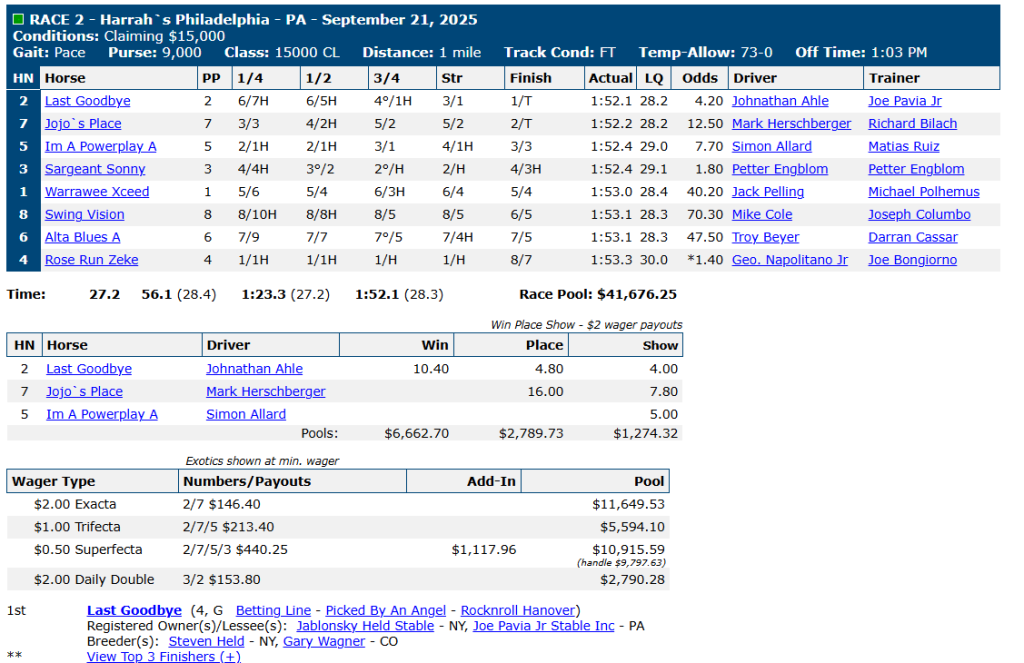
Task: Click breeder Gary Wagner link
Action: [323, 641]
